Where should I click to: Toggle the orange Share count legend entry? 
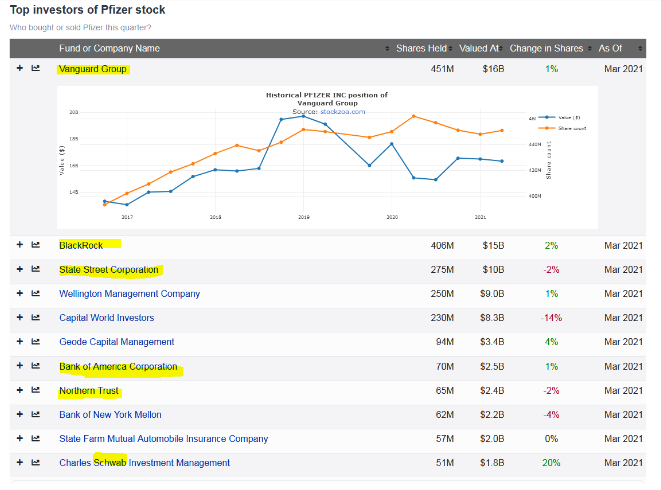tap(562, 128)
